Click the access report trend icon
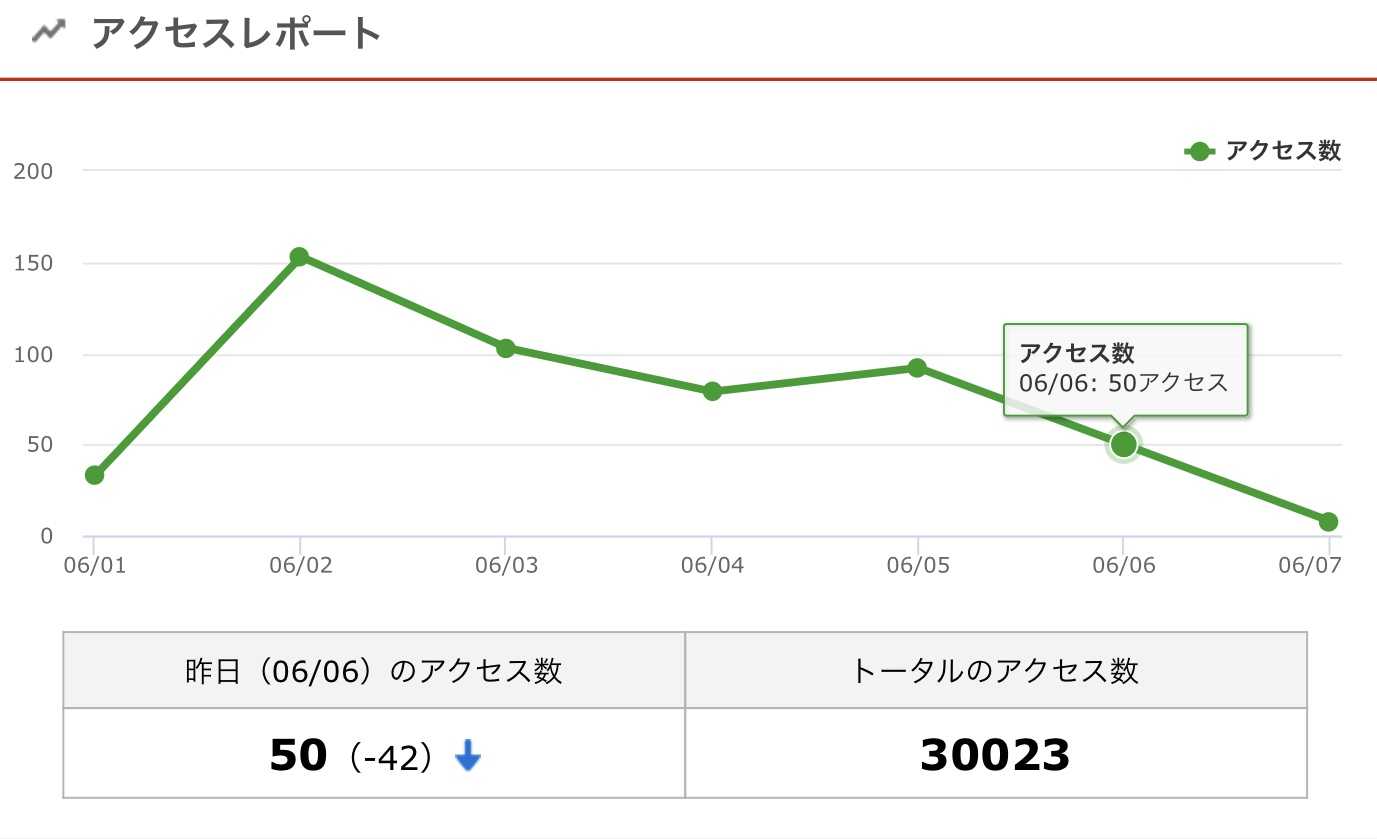The width and height of the screenshot is (1377, 839). 48,32
